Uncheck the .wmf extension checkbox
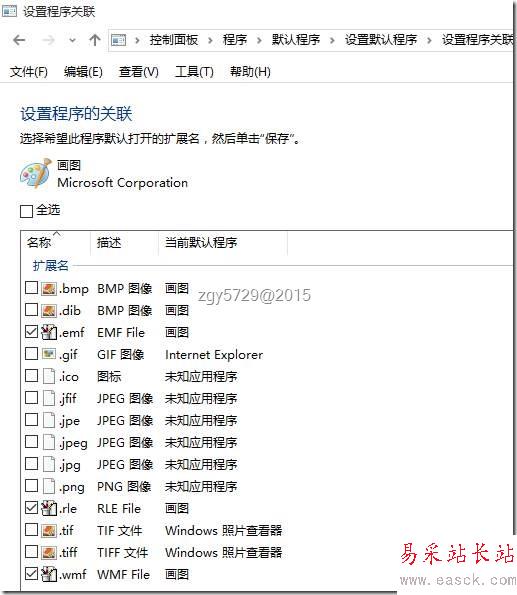 coord(31,574)
